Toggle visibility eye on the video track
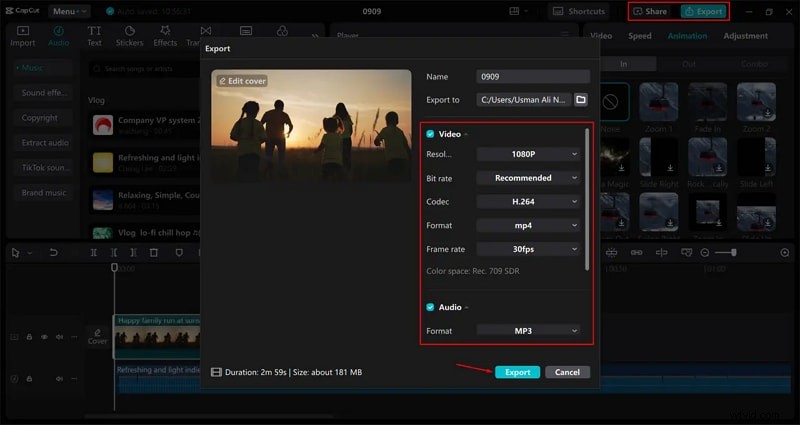Image resolution: width=800 pixels, height=425 pixels. point(44,337)
